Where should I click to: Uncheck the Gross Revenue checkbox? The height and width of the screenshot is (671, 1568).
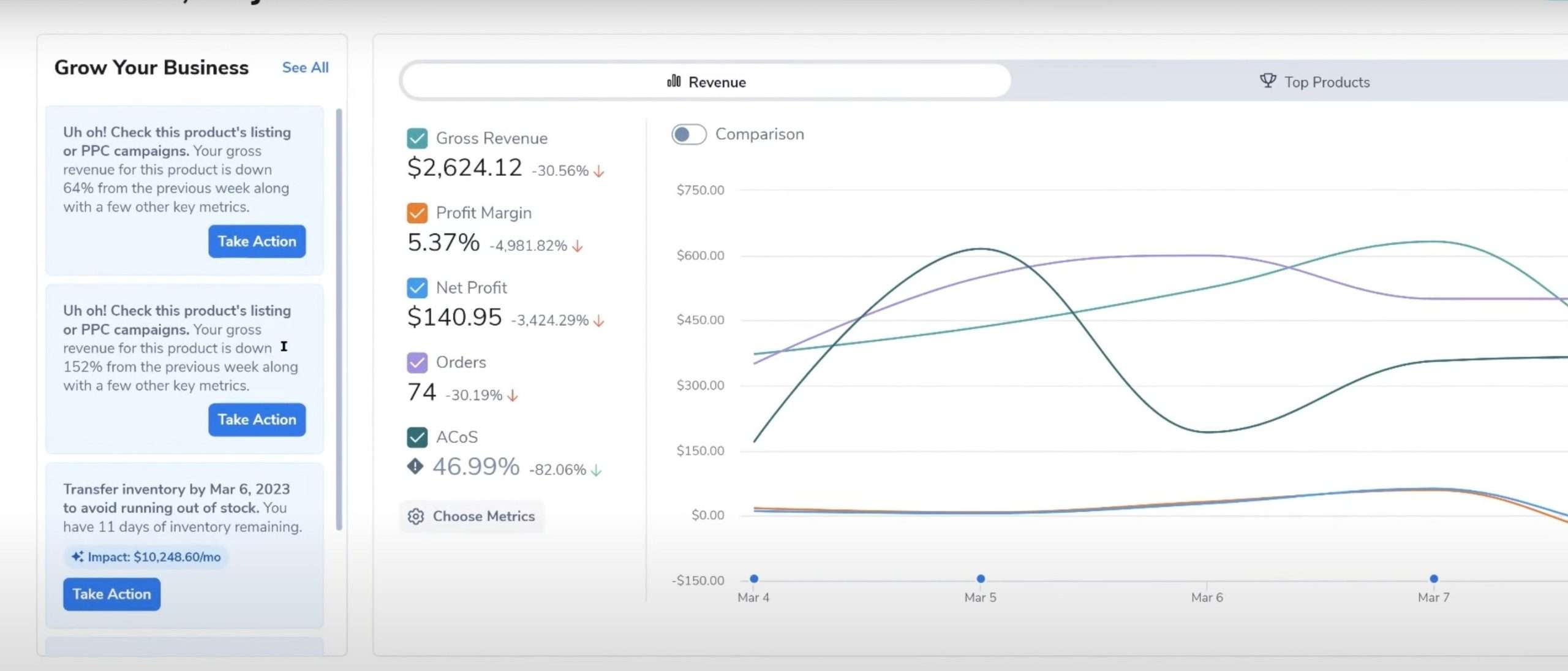pyautogui.click(x=417, y=138)
